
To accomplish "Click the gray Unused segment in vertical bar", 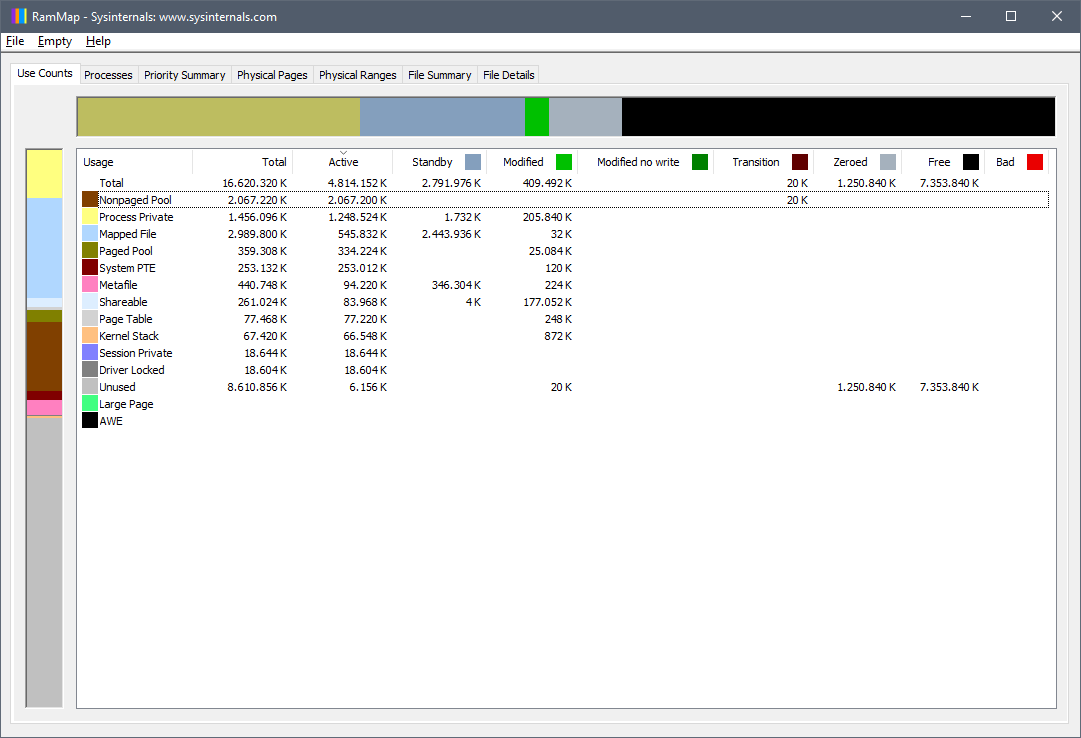I will [44, 562].
